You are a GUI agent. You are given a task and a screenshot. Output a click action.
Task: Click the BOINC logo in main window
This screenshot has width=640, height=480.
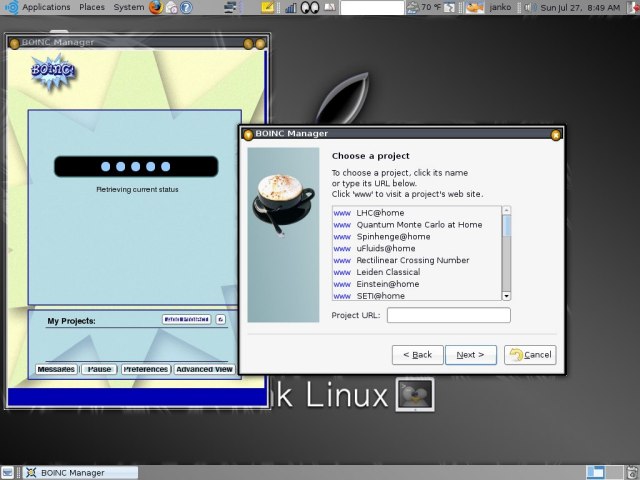point(53,73)
